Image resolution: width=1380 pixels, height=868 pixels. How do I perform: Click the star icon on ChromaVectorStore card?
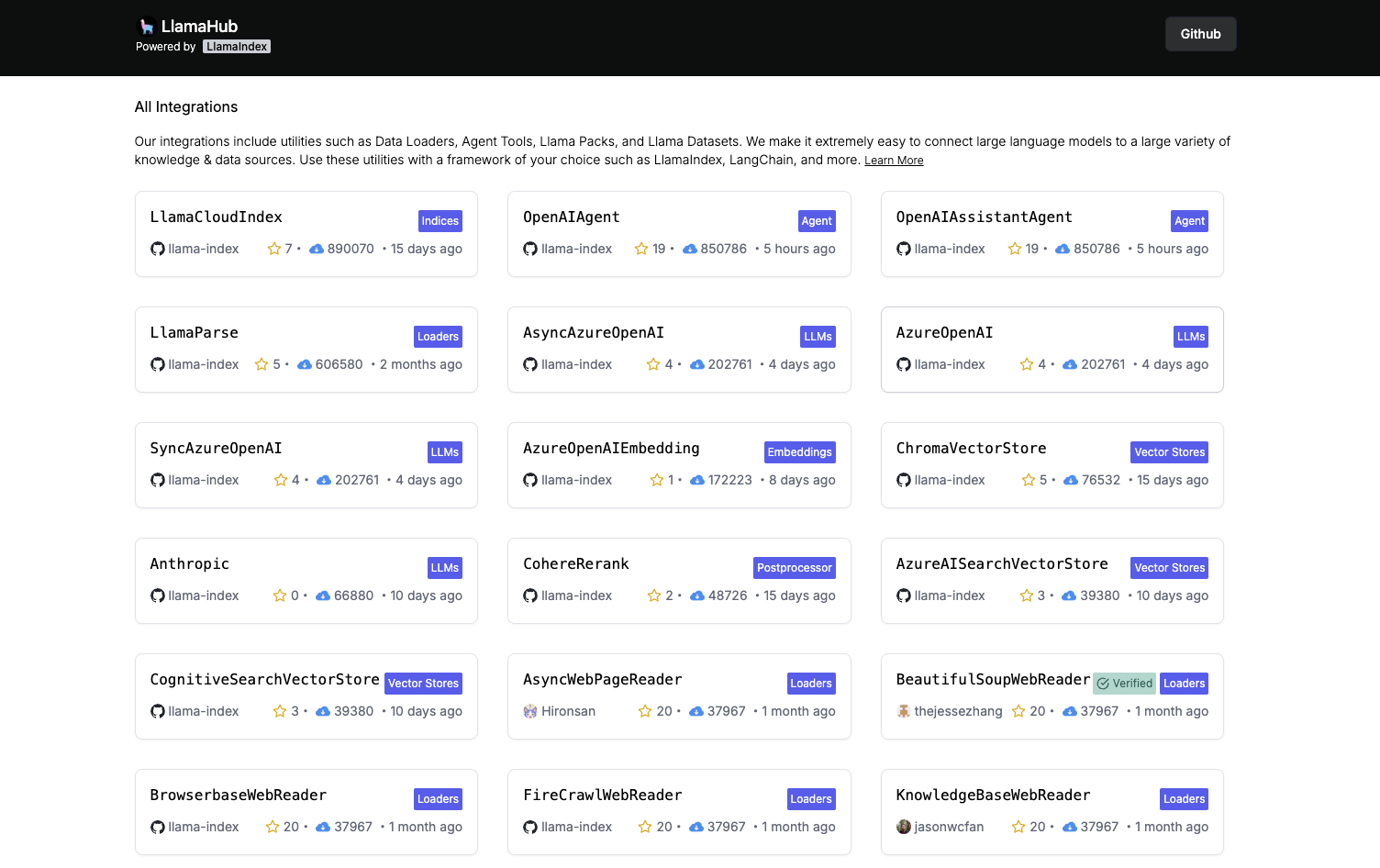[1029, 480]
